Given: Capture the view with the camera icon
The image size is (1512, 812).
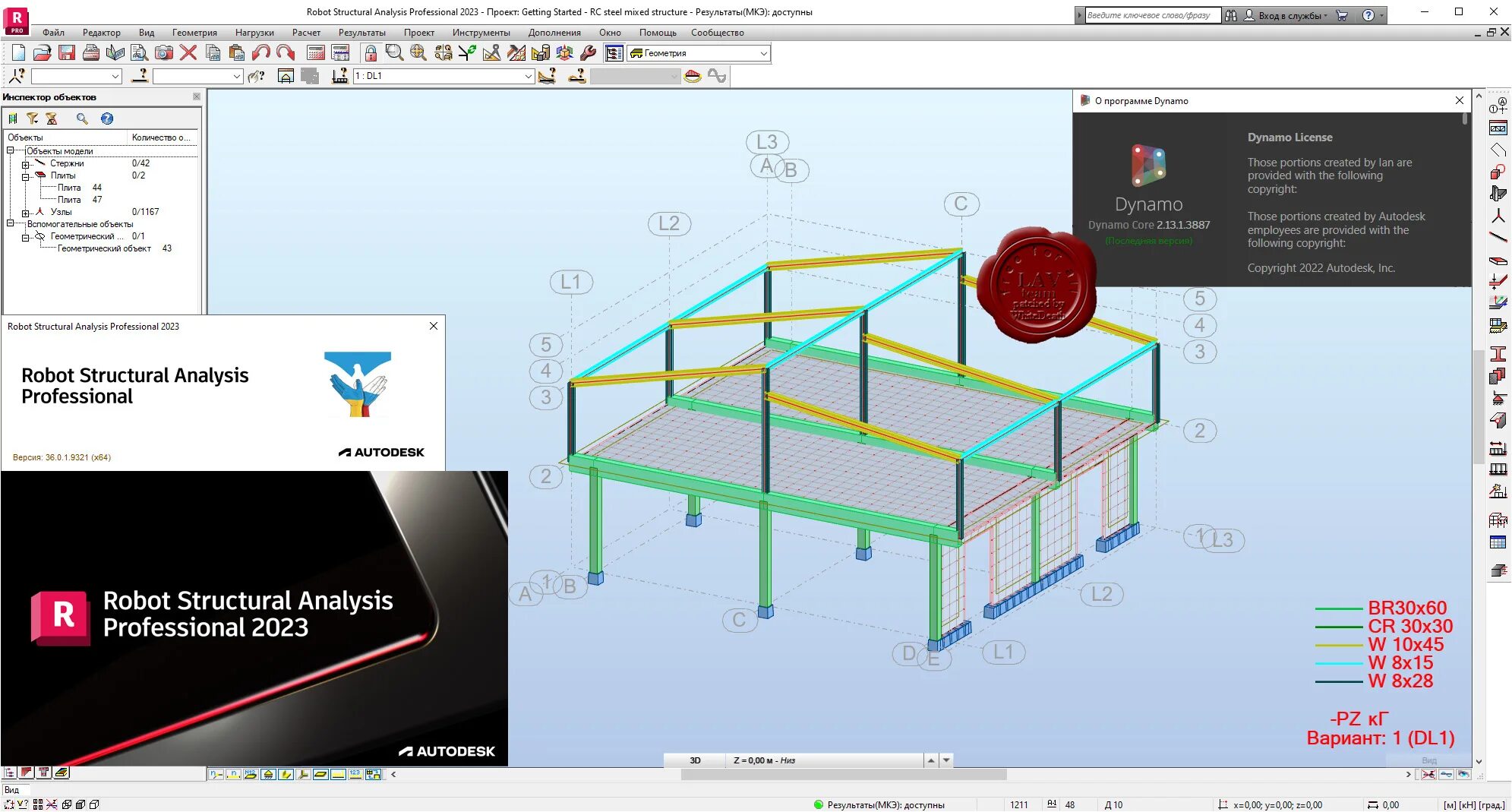Looking at the screenshot, I should pos(164,52).
